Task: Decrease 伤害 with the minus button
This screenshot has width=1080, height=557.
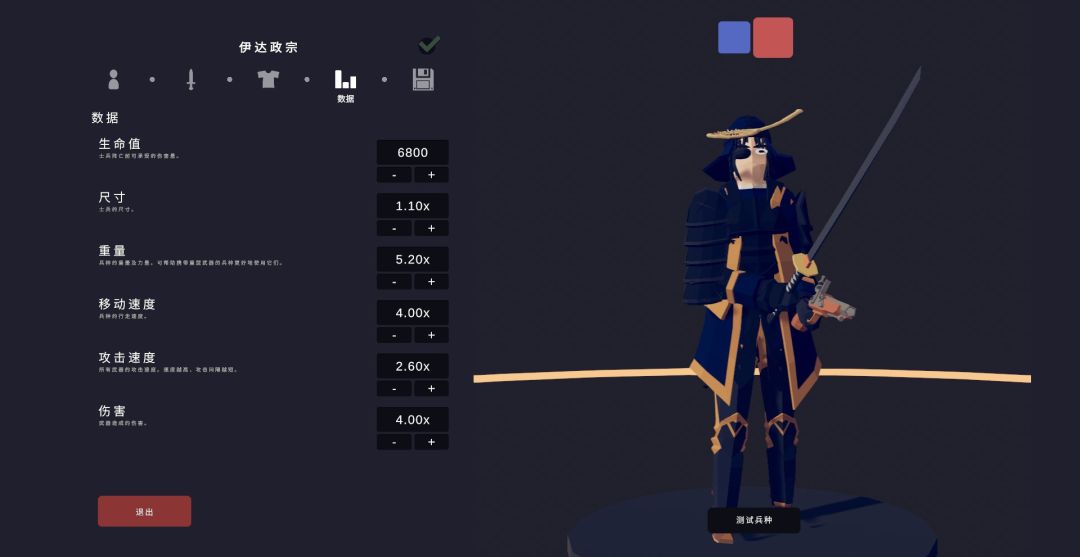Action: point(394,442)
